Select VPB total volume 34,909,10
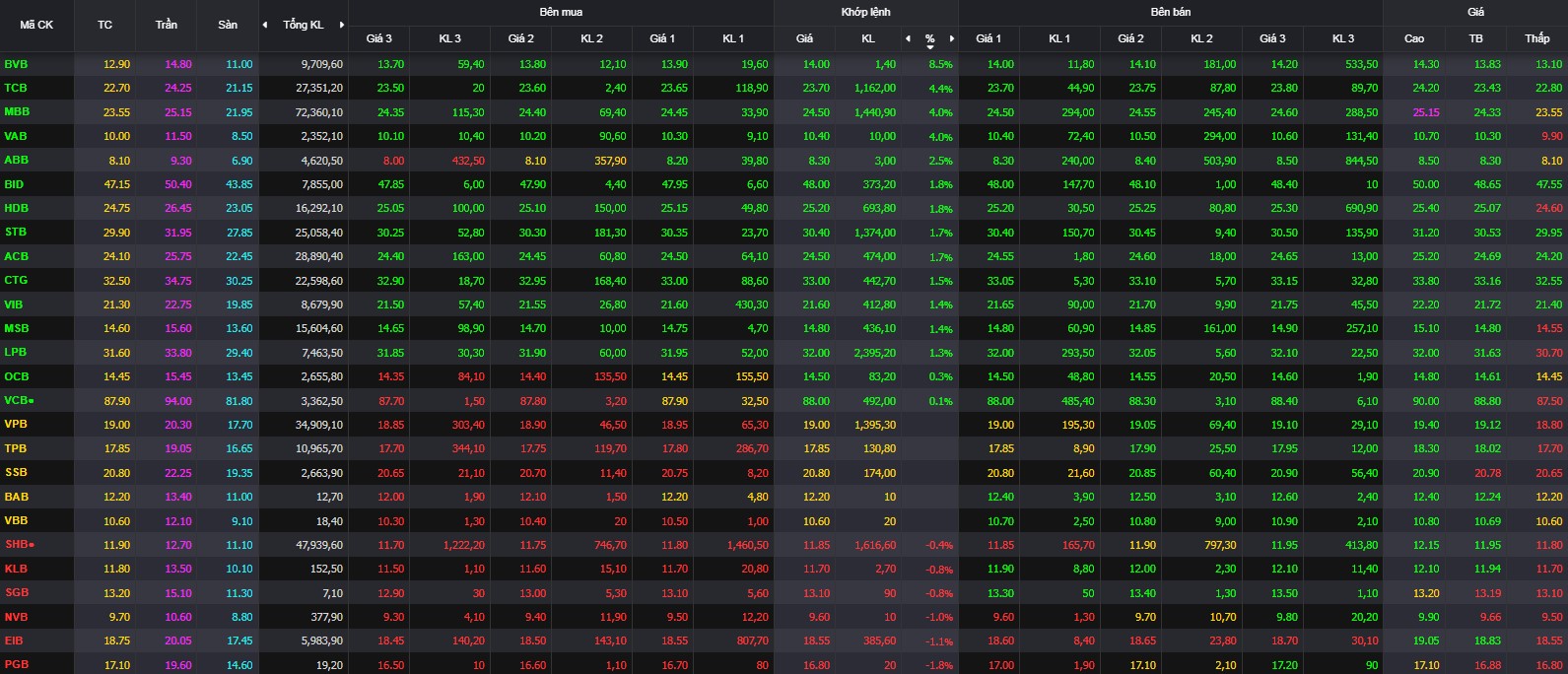 [319, 425]
